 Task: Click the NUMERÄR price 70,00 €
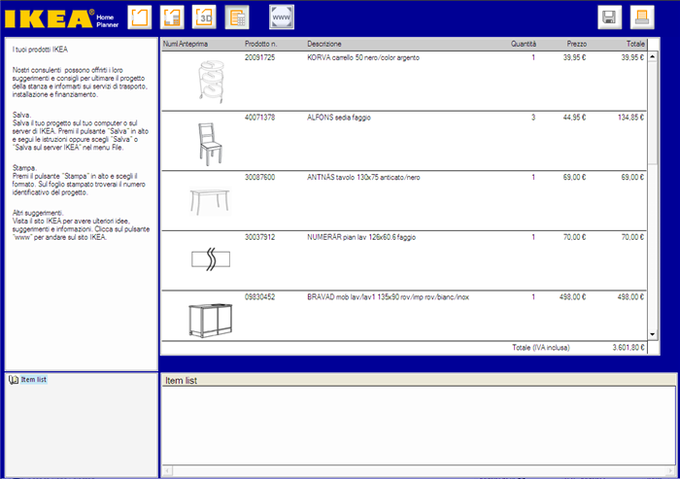(x=575, y=237)
